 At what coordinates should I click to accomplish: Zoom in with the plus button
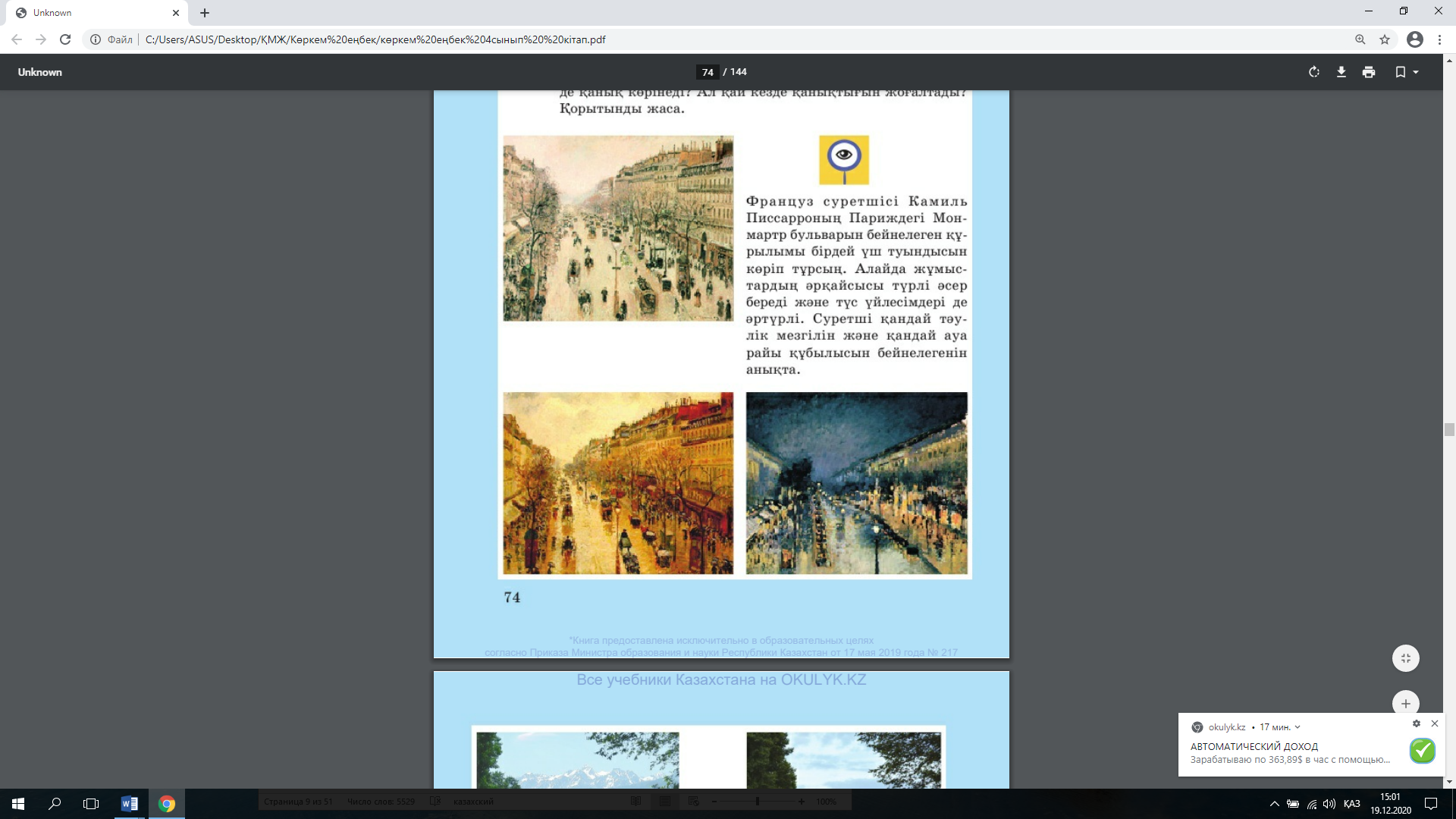pos(1405,703)
